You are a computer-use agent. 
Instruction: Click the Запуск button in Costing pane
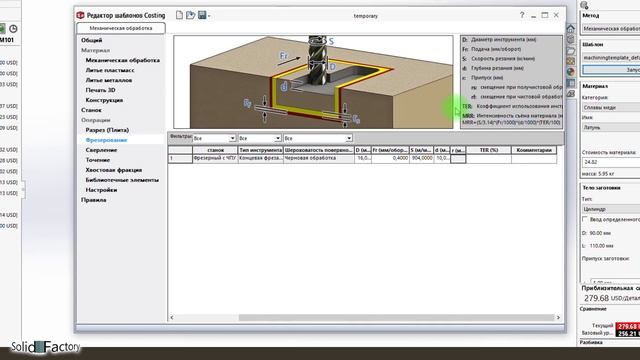tap(611, 70)
